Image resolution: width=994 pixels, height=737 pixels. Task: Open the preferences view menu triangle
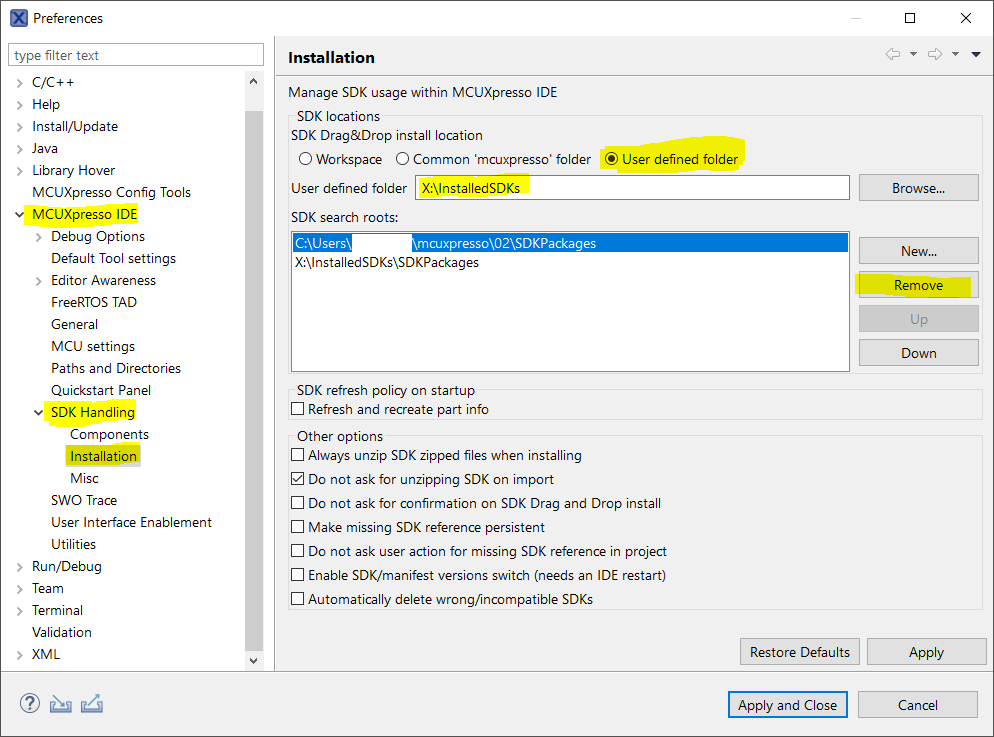976,55
